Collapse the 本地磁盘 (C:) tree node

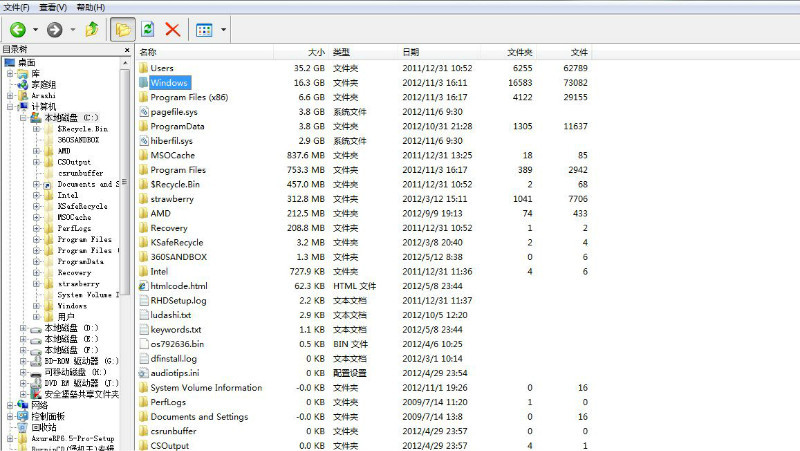tap(23, 118)
